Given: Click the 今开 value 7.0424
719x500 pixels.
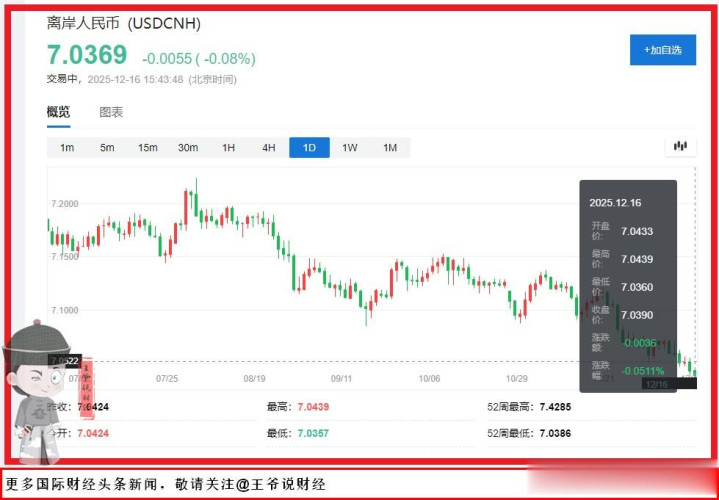Looking at the screenshot, I should [93, 433].
